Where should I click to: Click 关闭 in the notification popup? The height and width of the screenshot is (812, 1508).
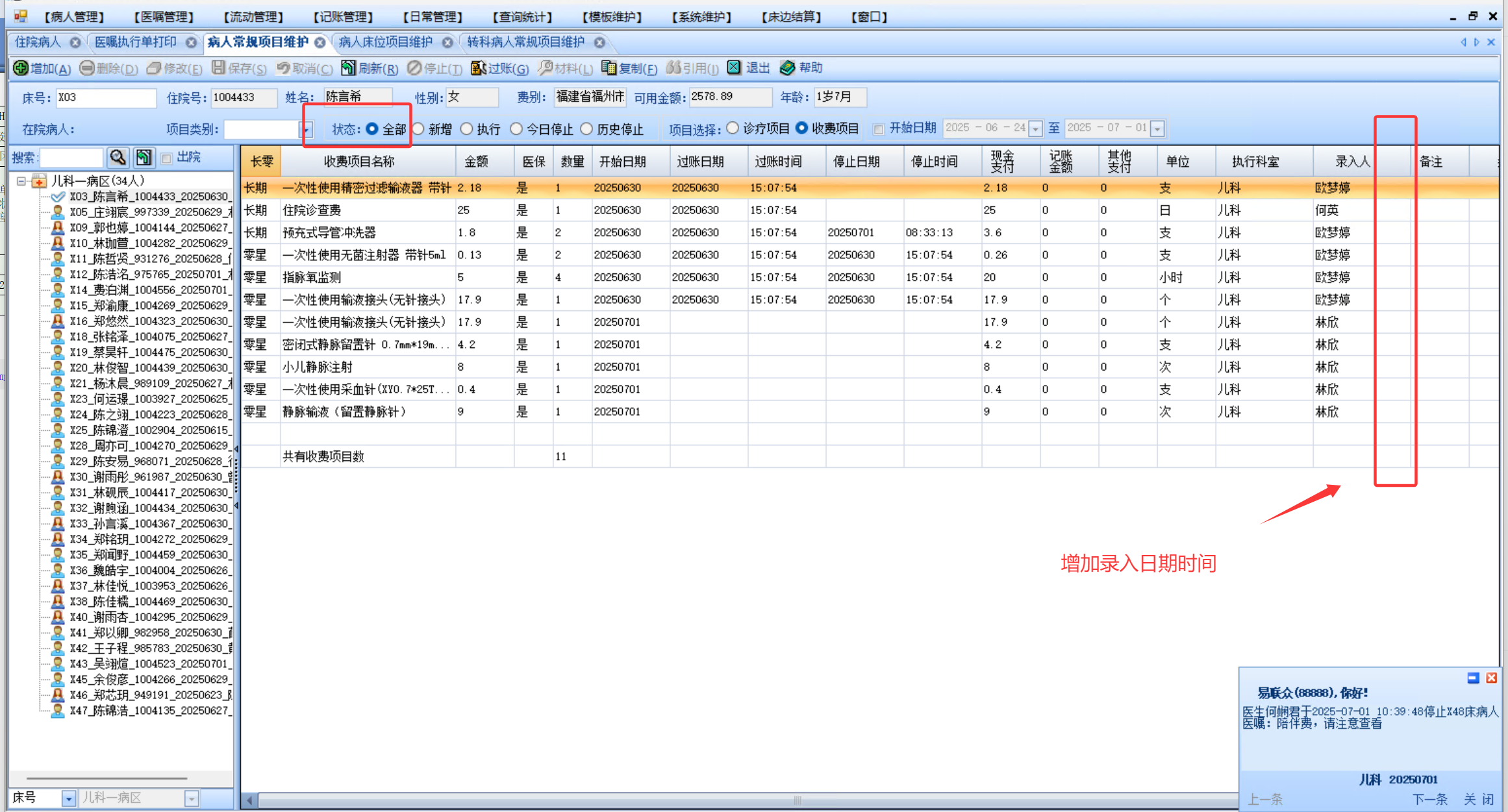pos(1479,799)
